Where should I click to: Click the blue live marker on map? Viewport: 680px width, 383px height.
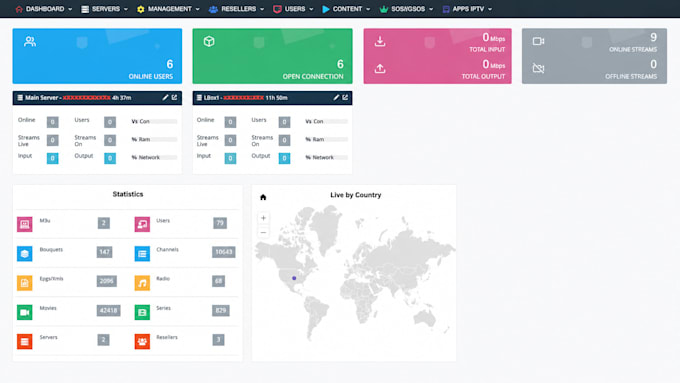pyautogui.click(x=294, y=278)
